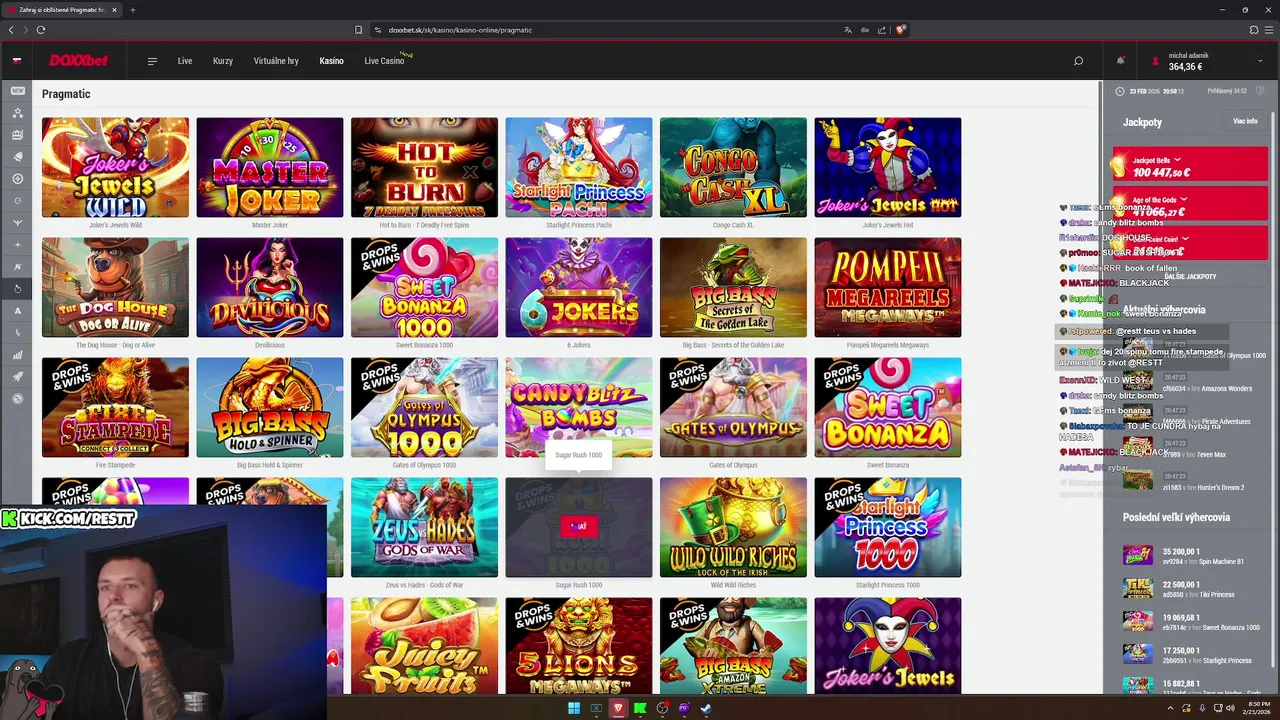
Task: Open Devilicious game thumbnail
Action: point(270,287)
